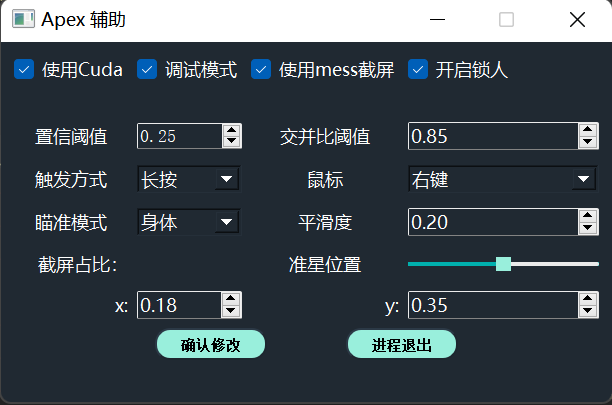Click the x field showing 0.18

click(x=179, y=305)
